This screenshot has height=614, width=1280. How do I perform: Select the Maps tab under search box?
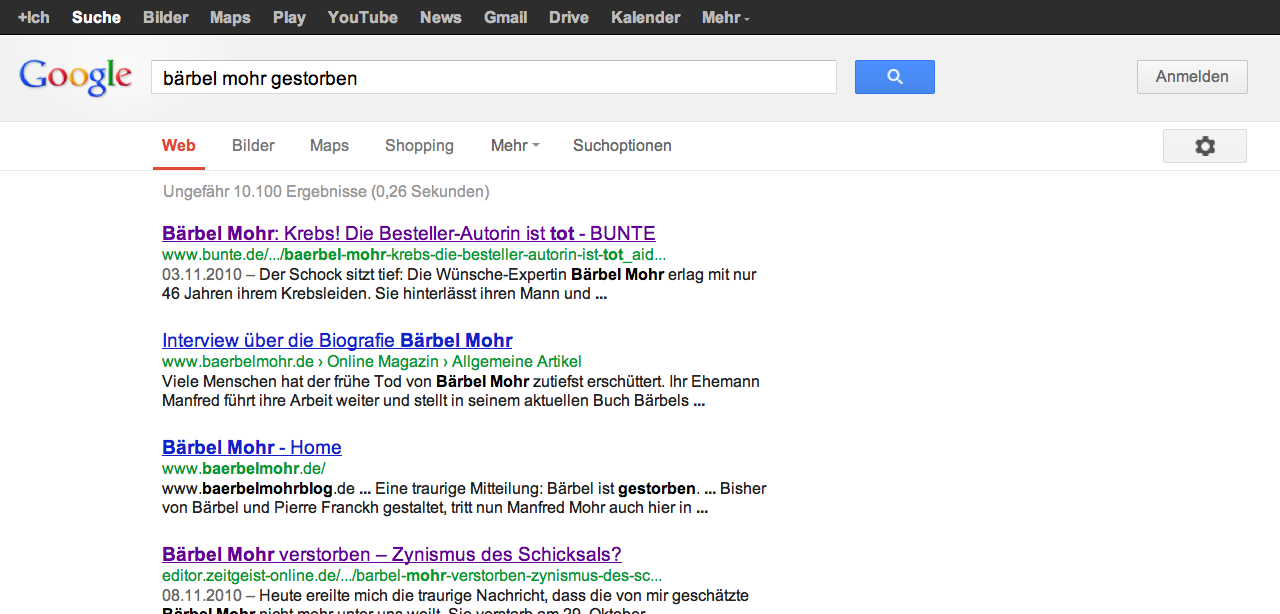329,146
